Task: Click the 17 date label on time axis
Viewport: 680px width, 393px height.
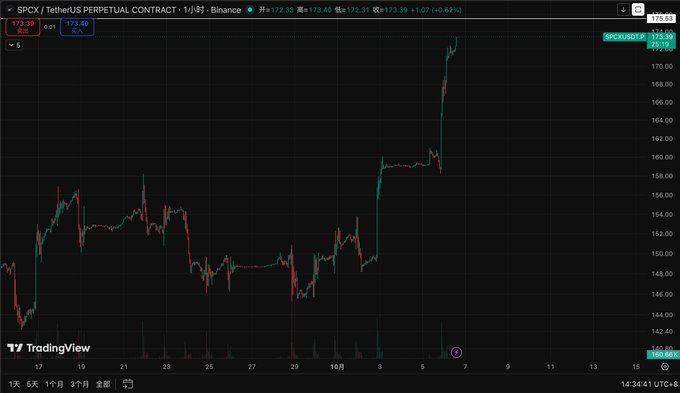Action: 39,367
